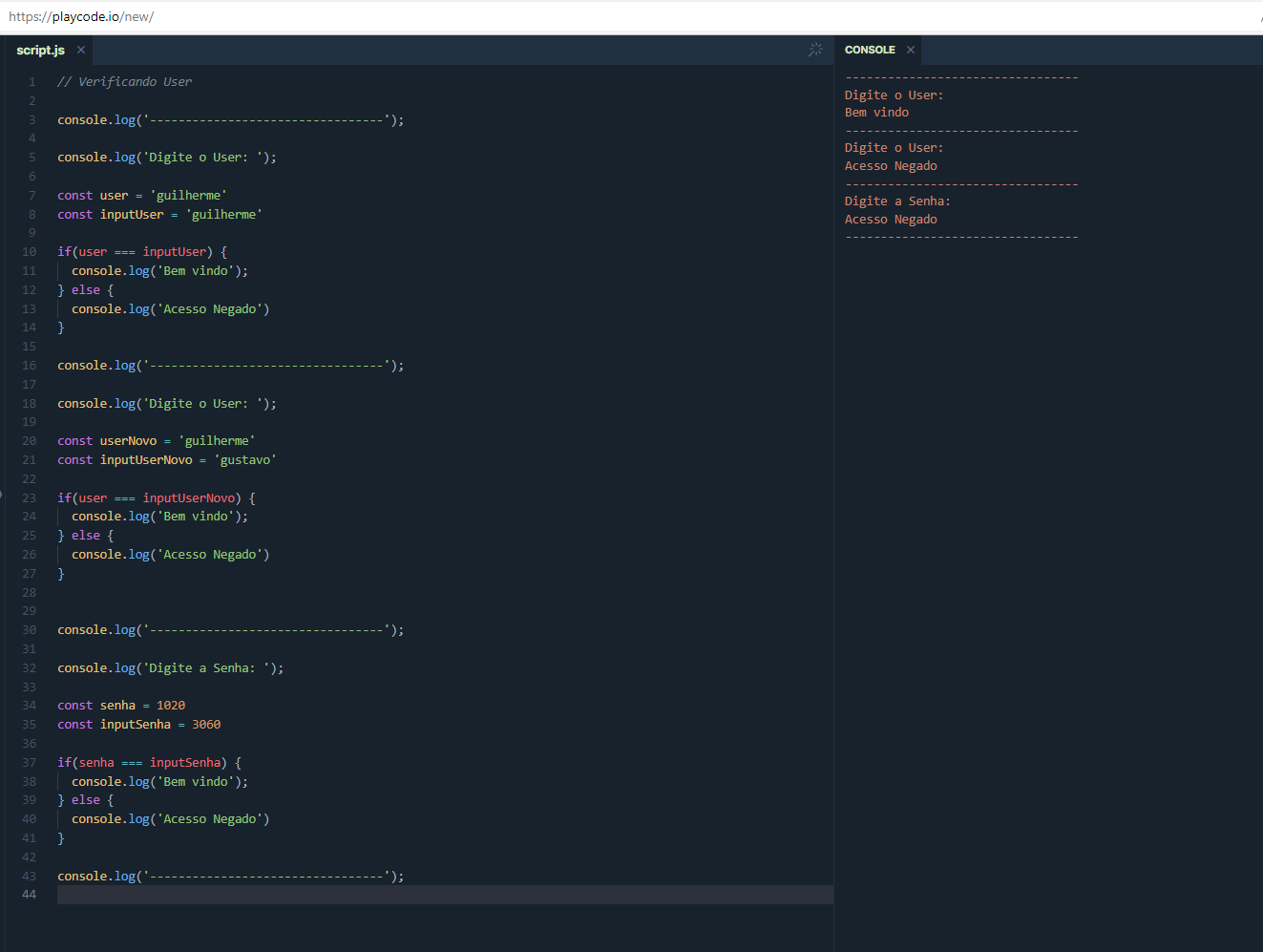Click the line "const inputUser = 'guilherme'"

click(x=159, y=215)
